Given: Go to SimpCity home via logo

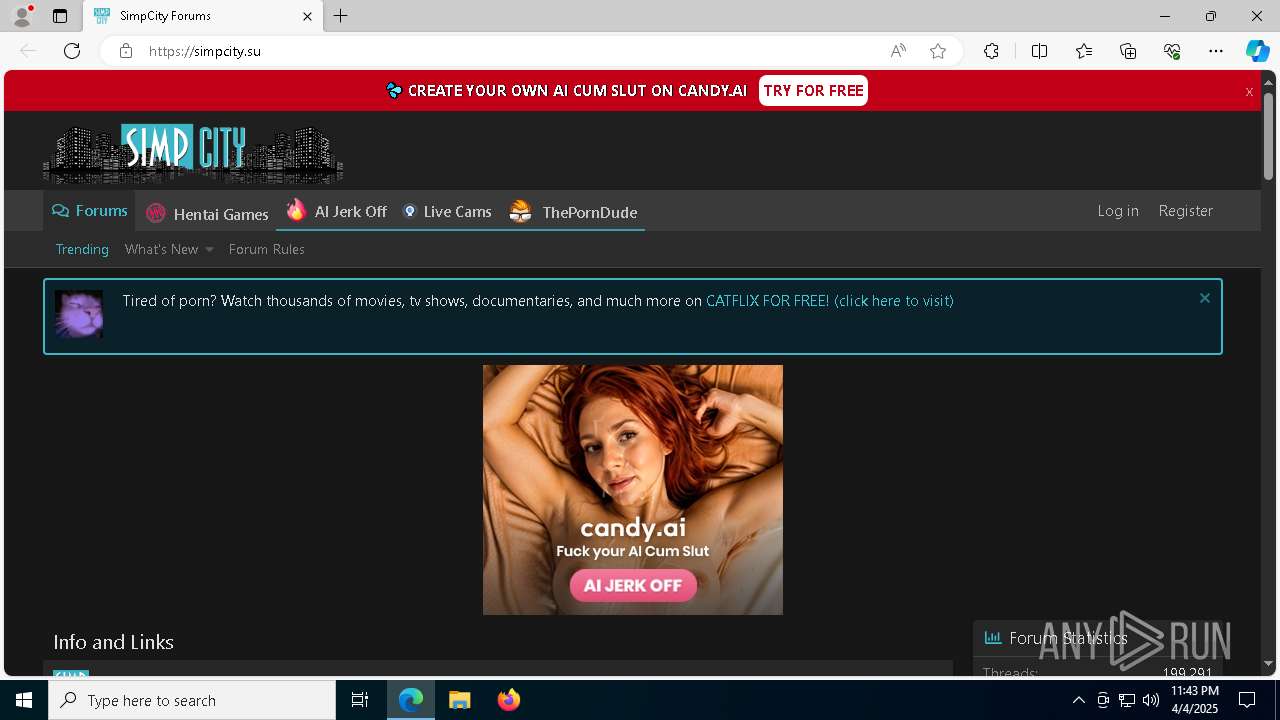Looking at the screenshot, I should click(193, 154).
